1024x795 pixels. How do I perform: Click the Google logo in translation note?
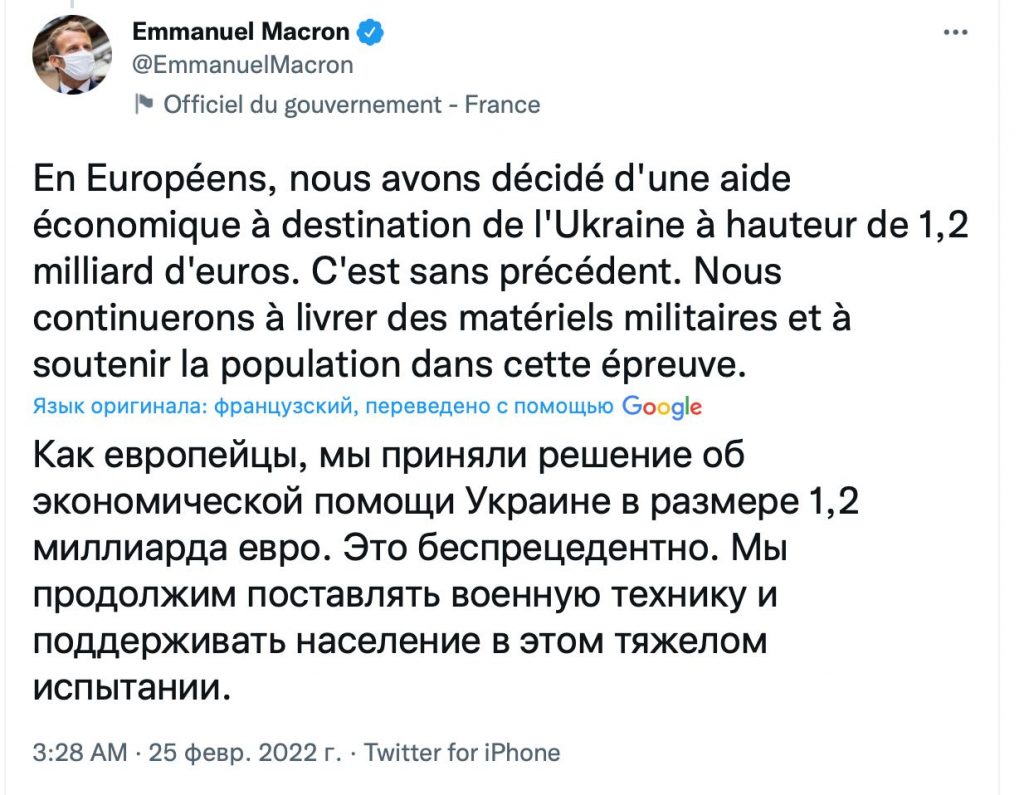point(662,407)
